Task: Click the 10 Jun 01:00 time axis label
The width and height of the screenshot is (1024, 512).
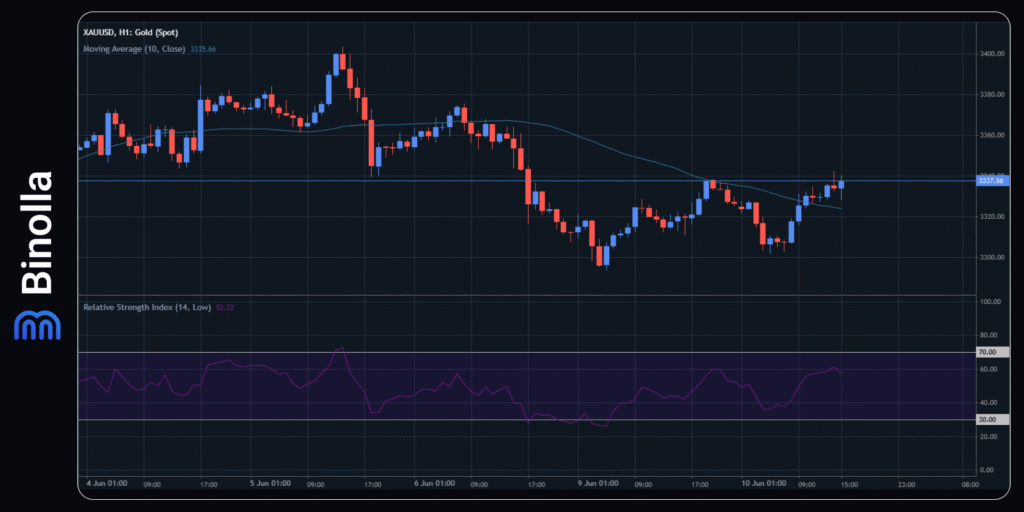Action: (x=765, y=483)
